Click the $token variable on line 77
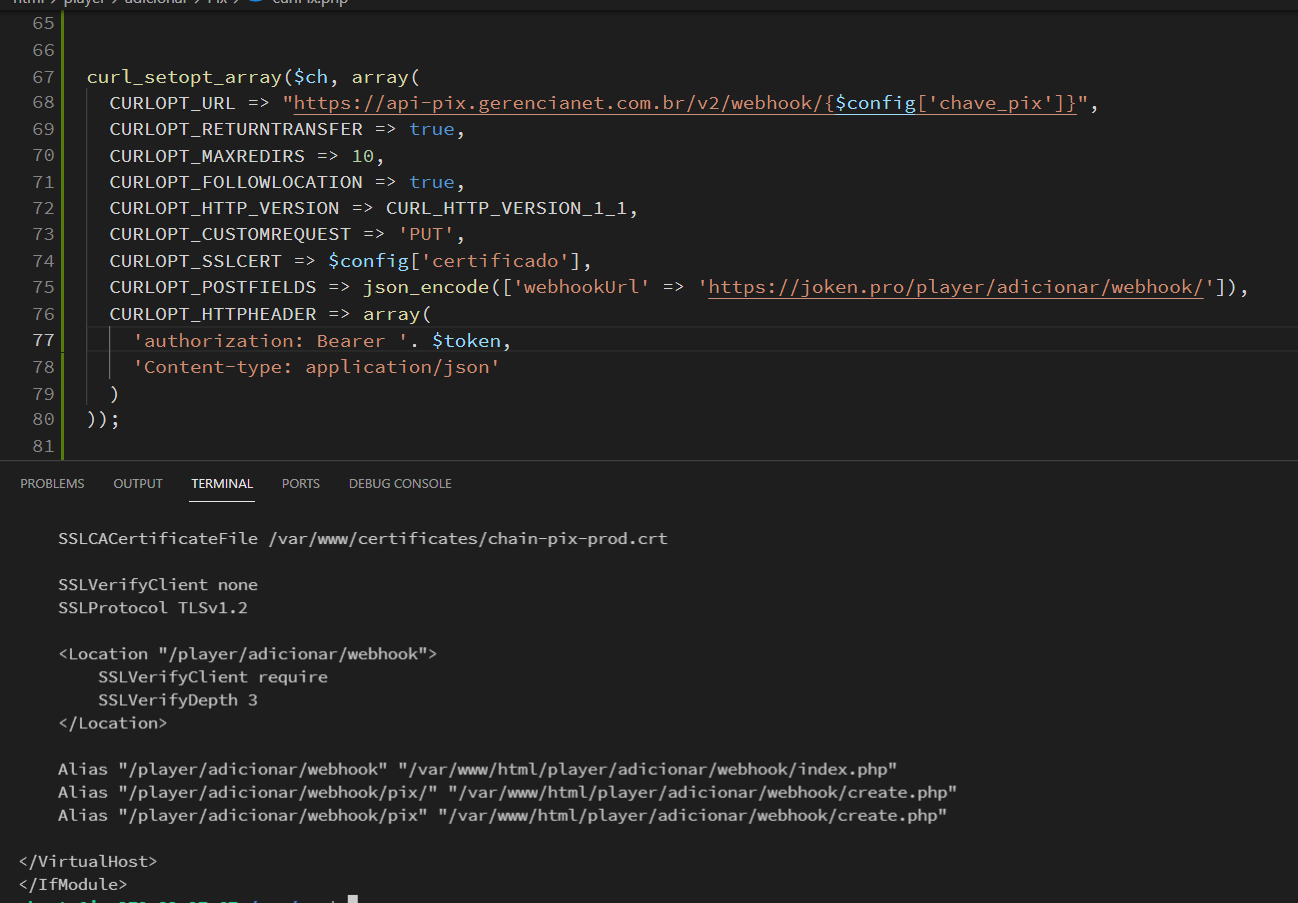 (466, 340)
